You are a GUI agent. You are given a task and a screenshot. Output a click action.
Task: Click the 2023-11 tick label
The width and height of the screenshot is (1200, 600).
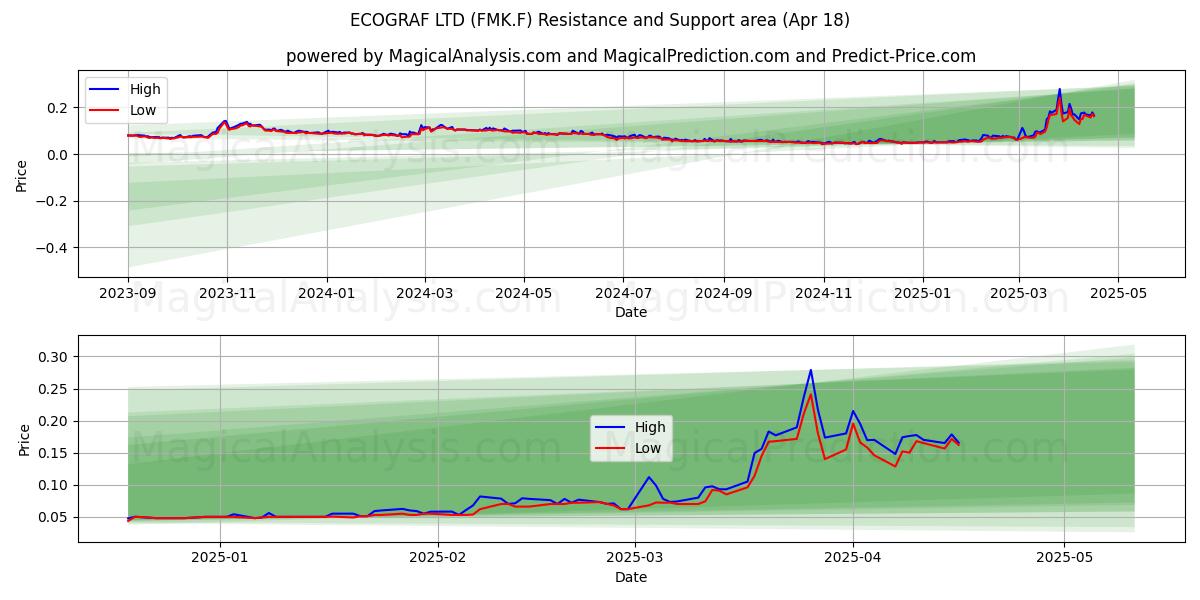pos(227,293)
